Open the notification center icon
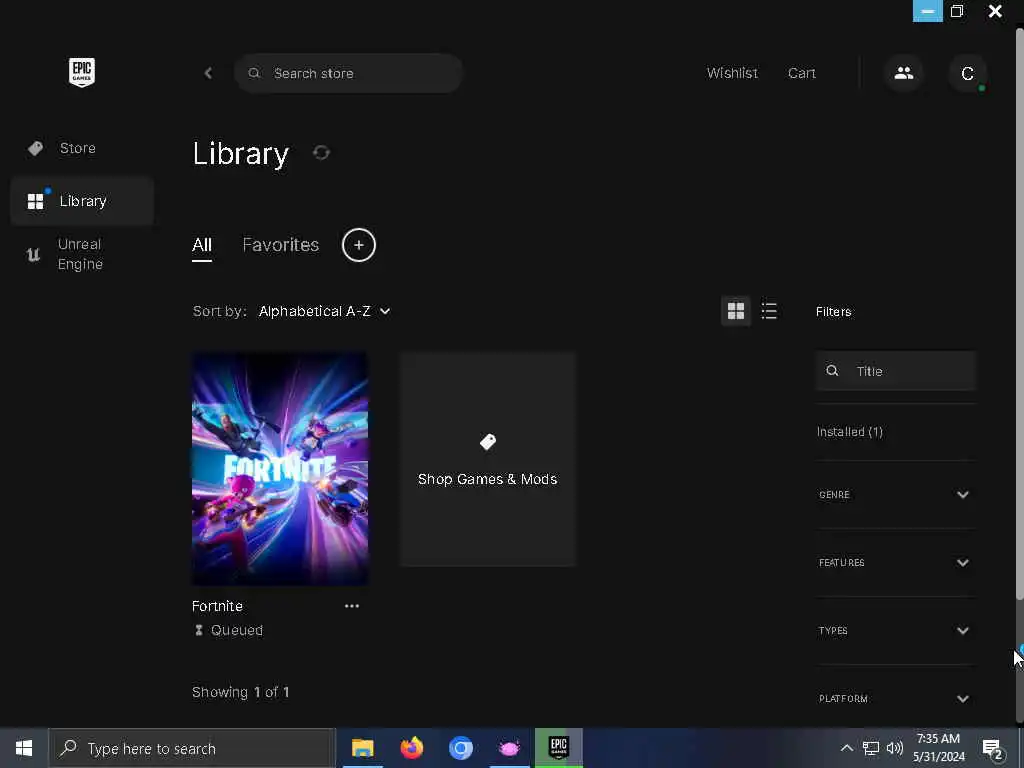 click(993, 748)
